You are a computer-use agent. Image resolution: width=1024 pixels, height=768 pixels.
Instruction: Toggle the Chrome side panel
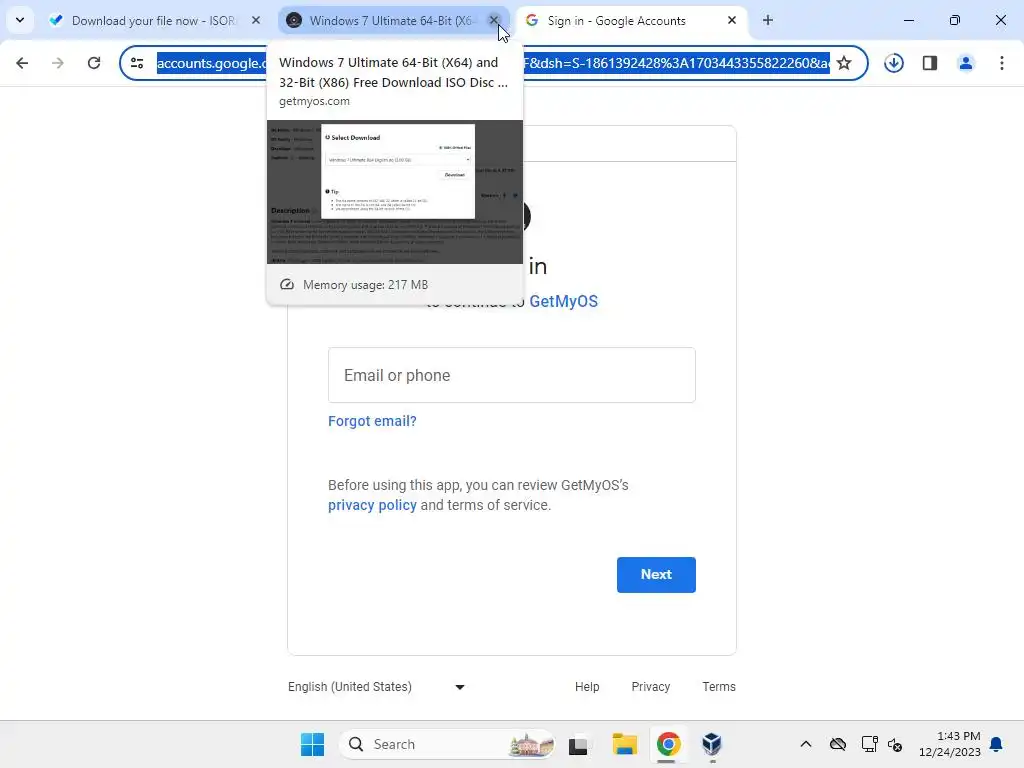tap(930, 63)
